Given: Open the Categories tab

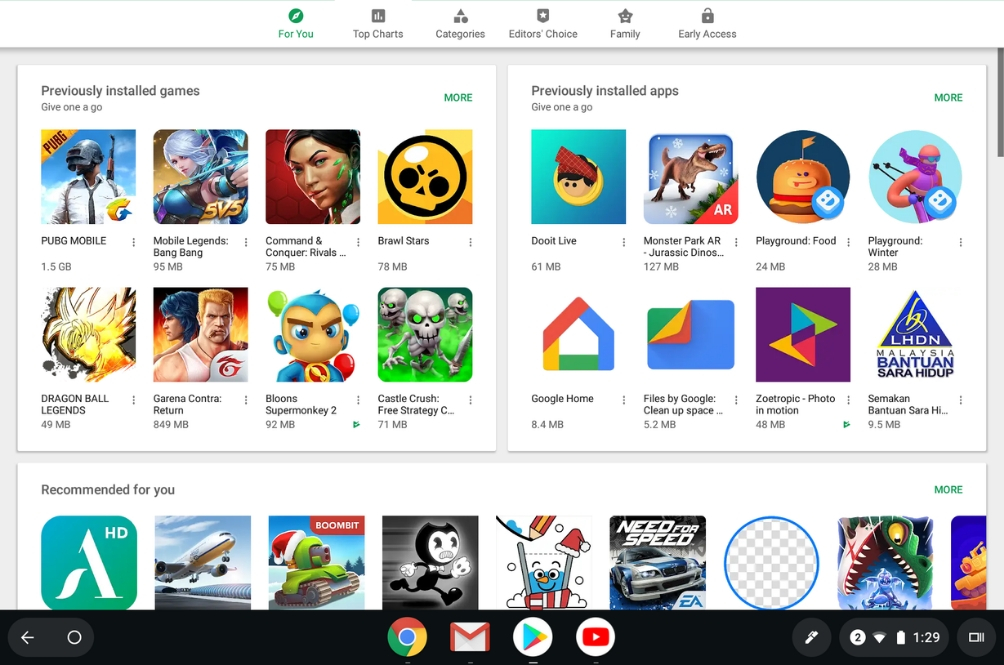Looking at the screenshot, I should (x=460, y=24).
